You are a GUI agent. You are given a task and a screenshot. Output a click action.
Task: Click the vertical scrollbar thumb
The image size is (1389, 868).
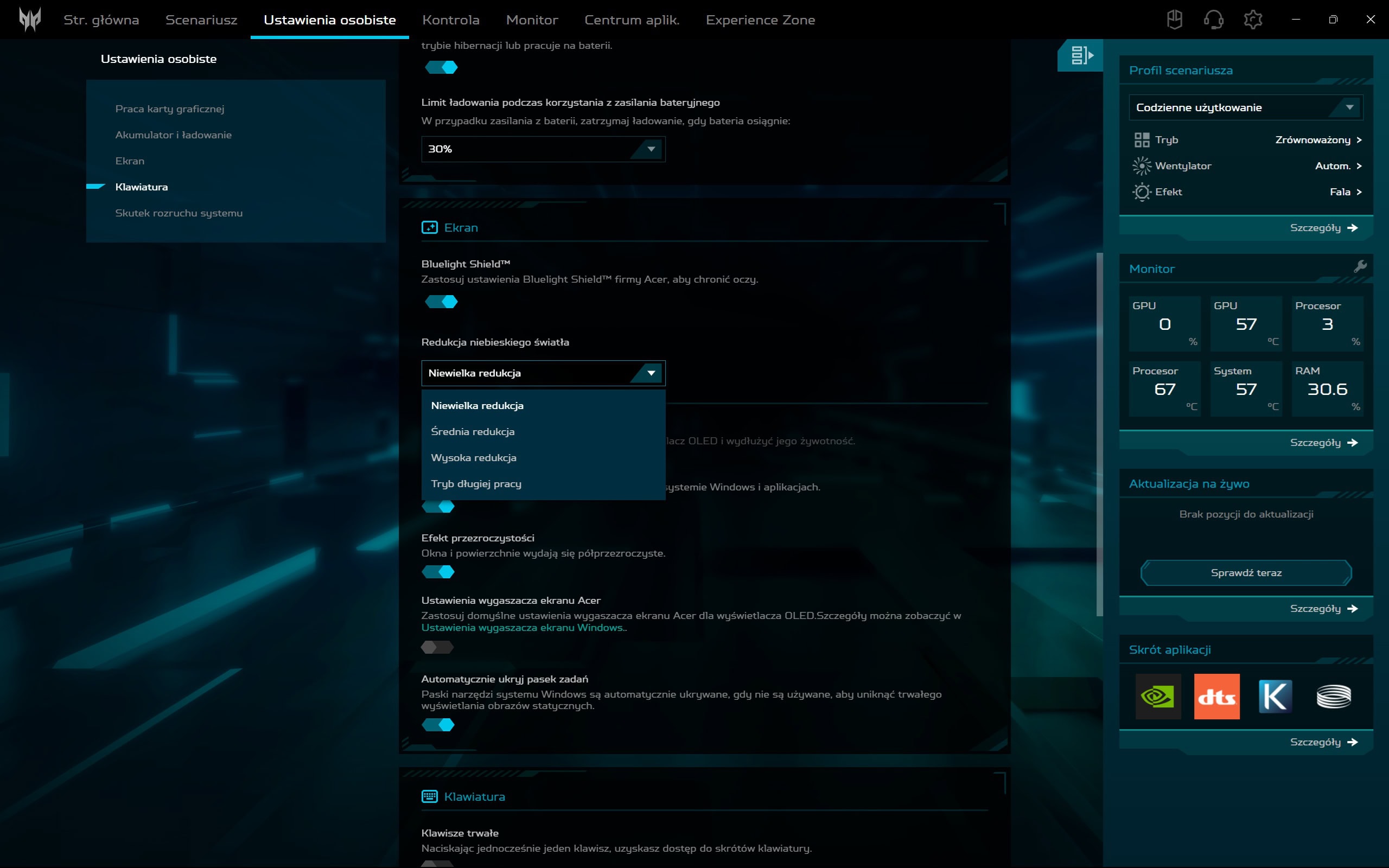point(1100,434)
